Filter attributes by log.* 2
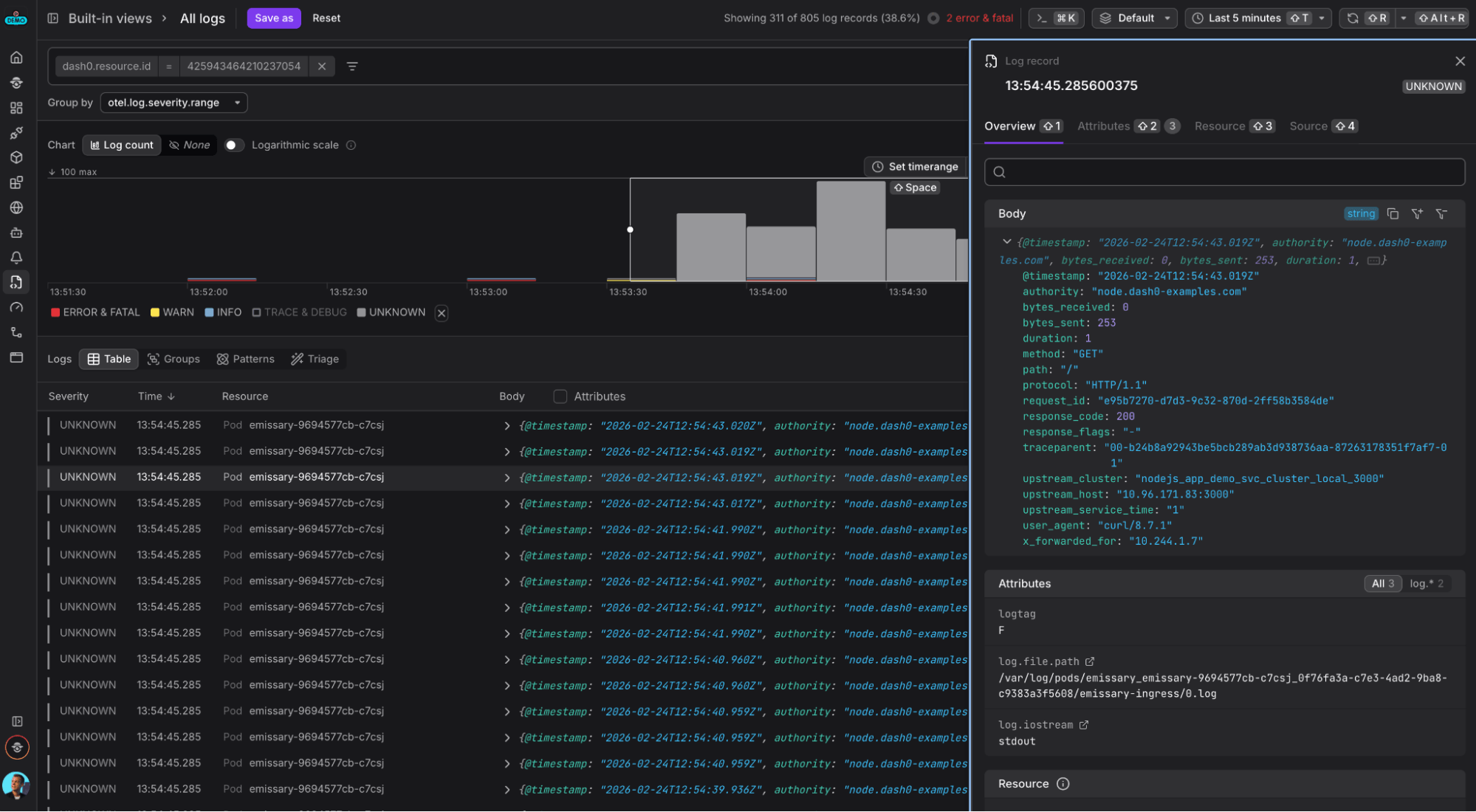Viewport: 1476px width, 812px height. coord(1427,583)
